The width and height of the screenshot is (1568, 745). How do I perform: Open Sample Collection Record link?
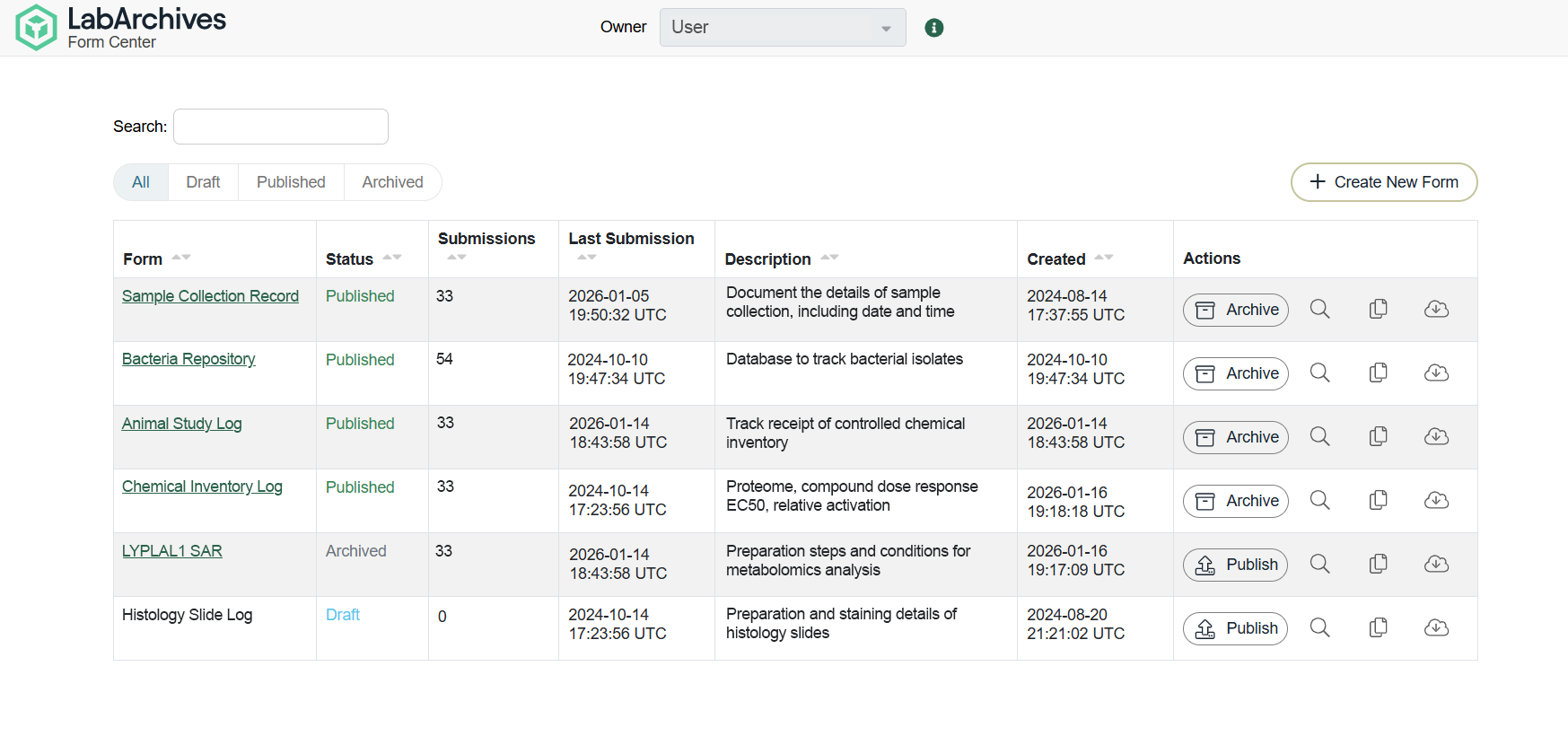(x=210, y=296)
